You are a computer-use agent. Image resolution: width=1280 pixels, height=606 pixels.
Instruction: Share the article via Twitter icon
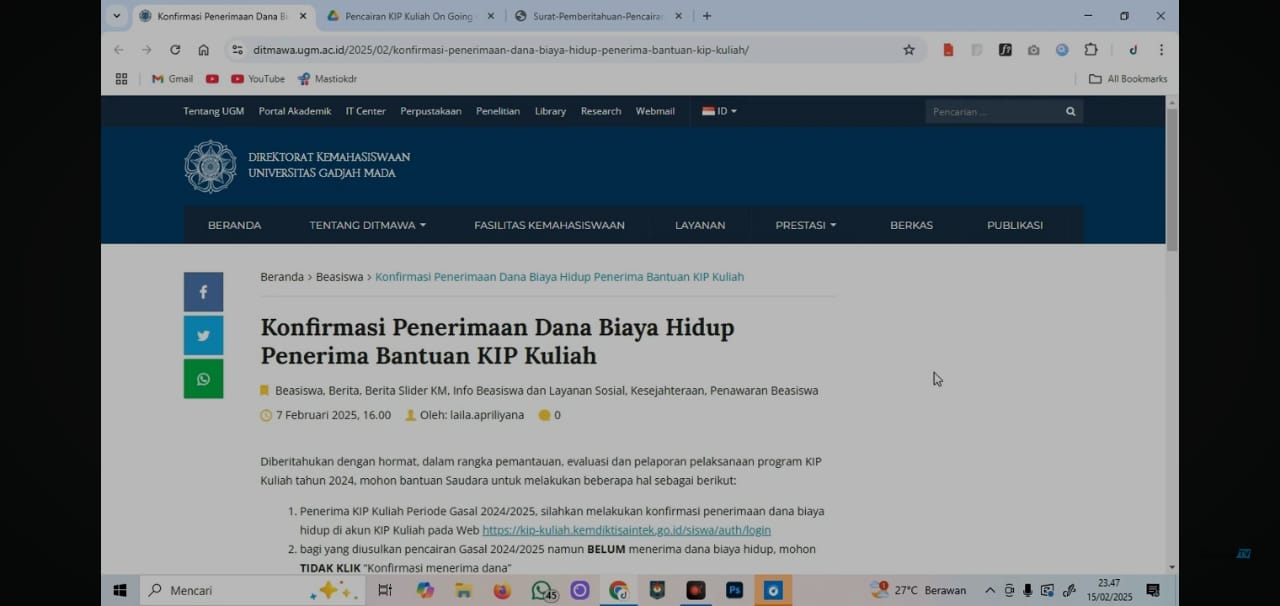[203, 336]
